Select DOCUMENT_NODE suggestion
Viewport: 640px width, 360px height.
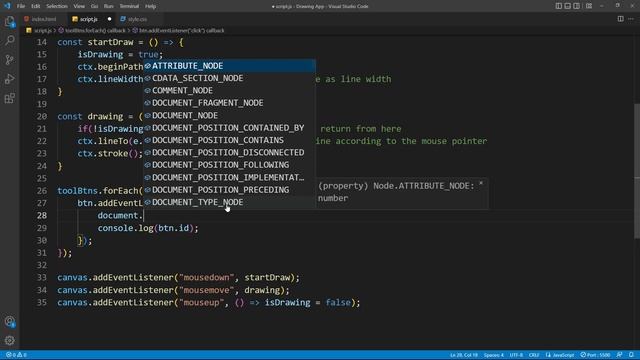(x=229, y=116)
